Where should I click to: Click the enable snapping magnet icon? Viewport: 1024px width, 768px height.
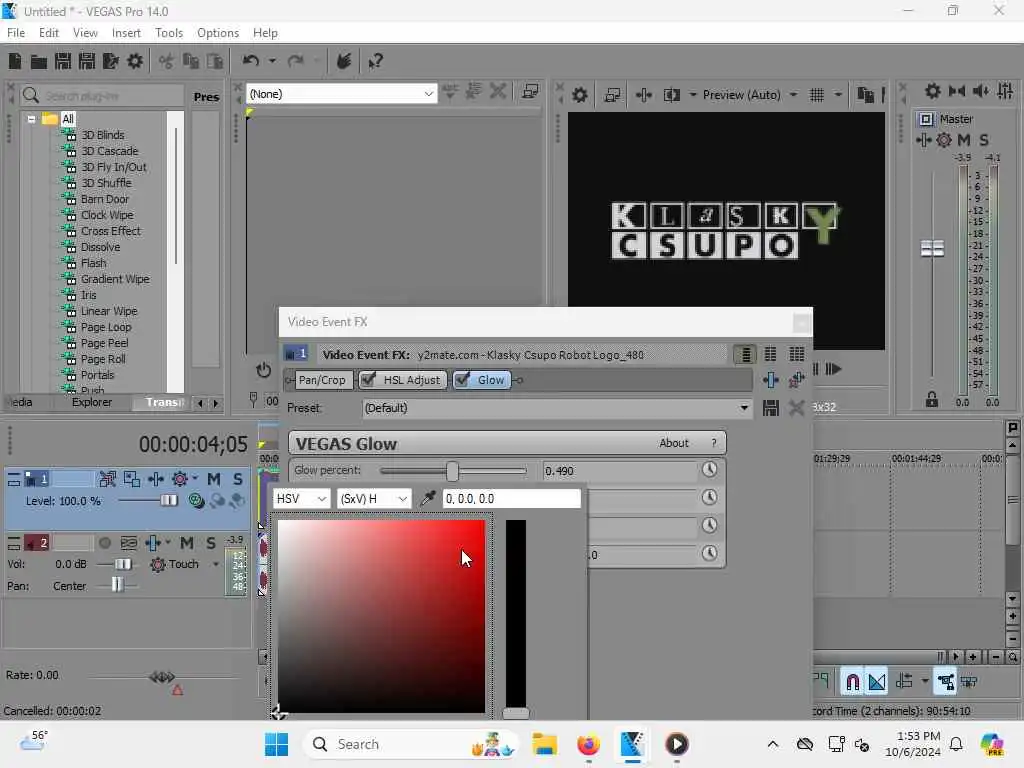852,682
